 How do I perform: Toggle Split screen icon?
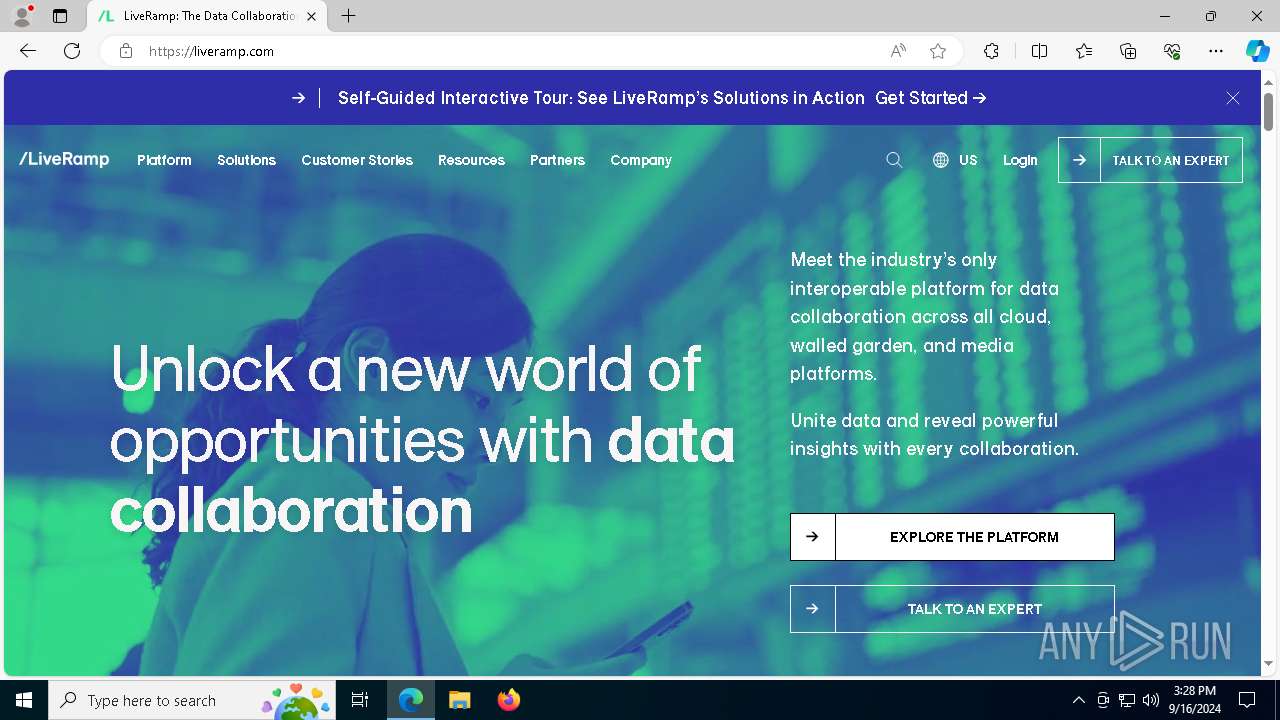tap(1039, 51)
